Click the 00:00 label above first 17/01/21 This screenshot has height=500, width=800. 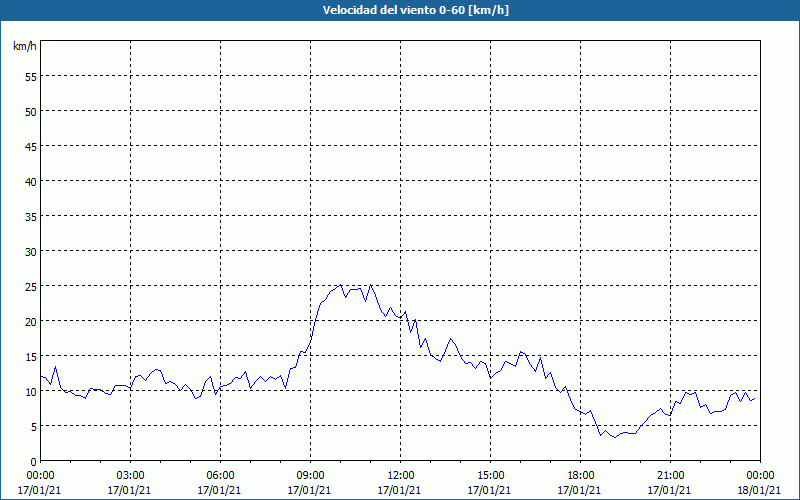pyautogui.click(x=41, y=476)
